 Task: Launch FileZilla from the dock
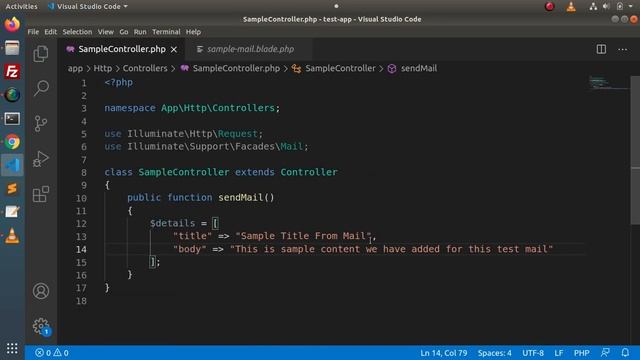point(12,71)
